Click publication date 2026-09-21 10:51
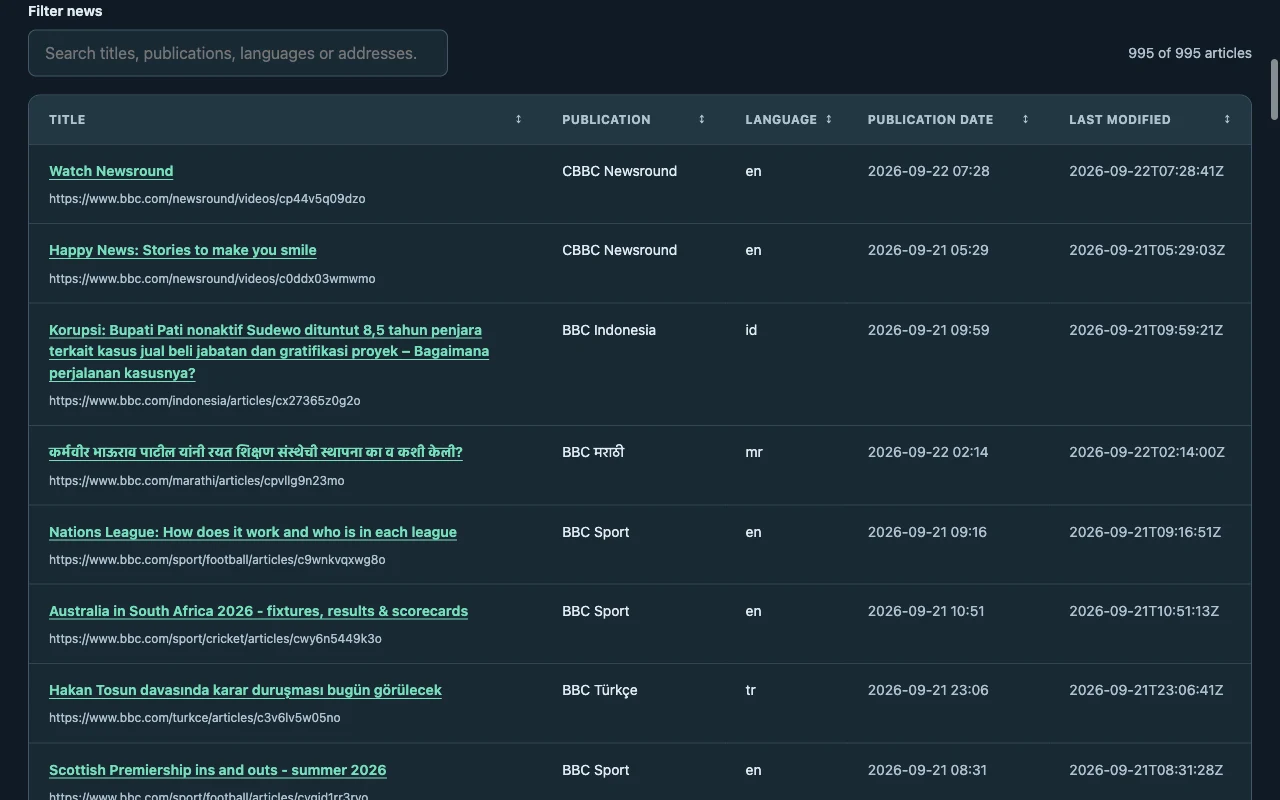The width and height of the screenshot is (1280, 800). click(926, 611)
